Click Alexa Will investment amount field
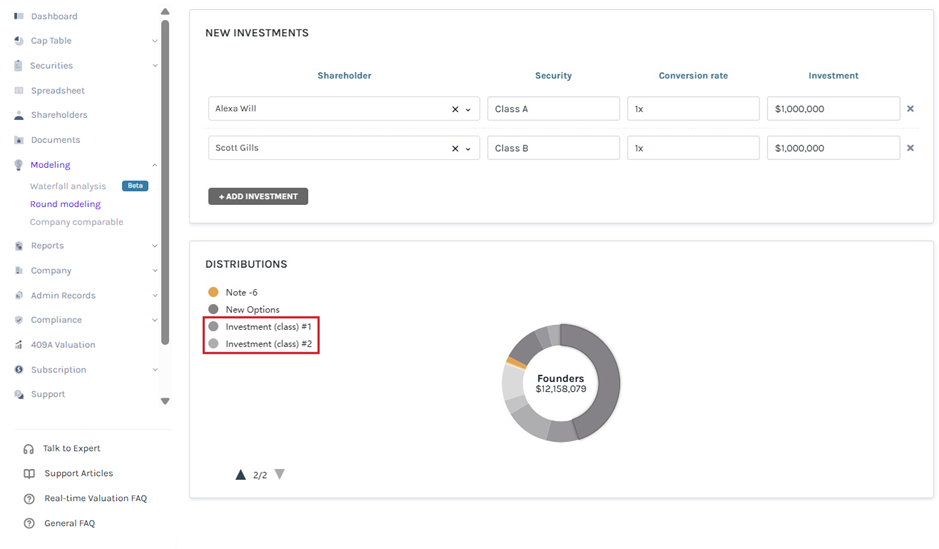 [834, 109]
